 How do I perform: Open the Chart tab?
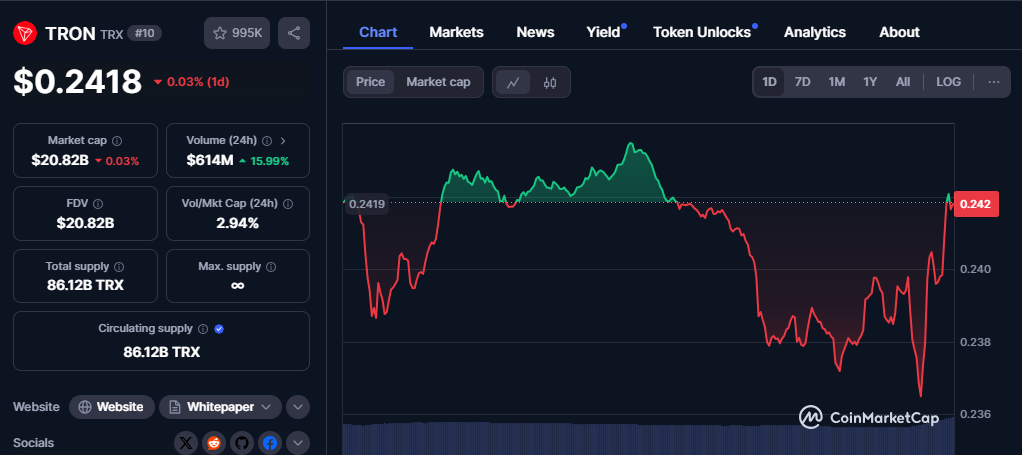point(378,32)
